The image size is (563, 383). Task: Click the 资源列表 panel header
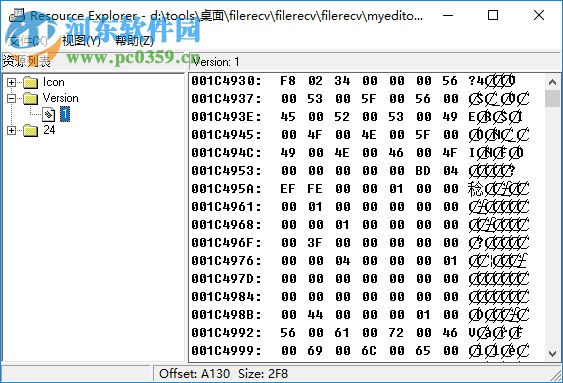pyautogui.click(x=27, y=62)
